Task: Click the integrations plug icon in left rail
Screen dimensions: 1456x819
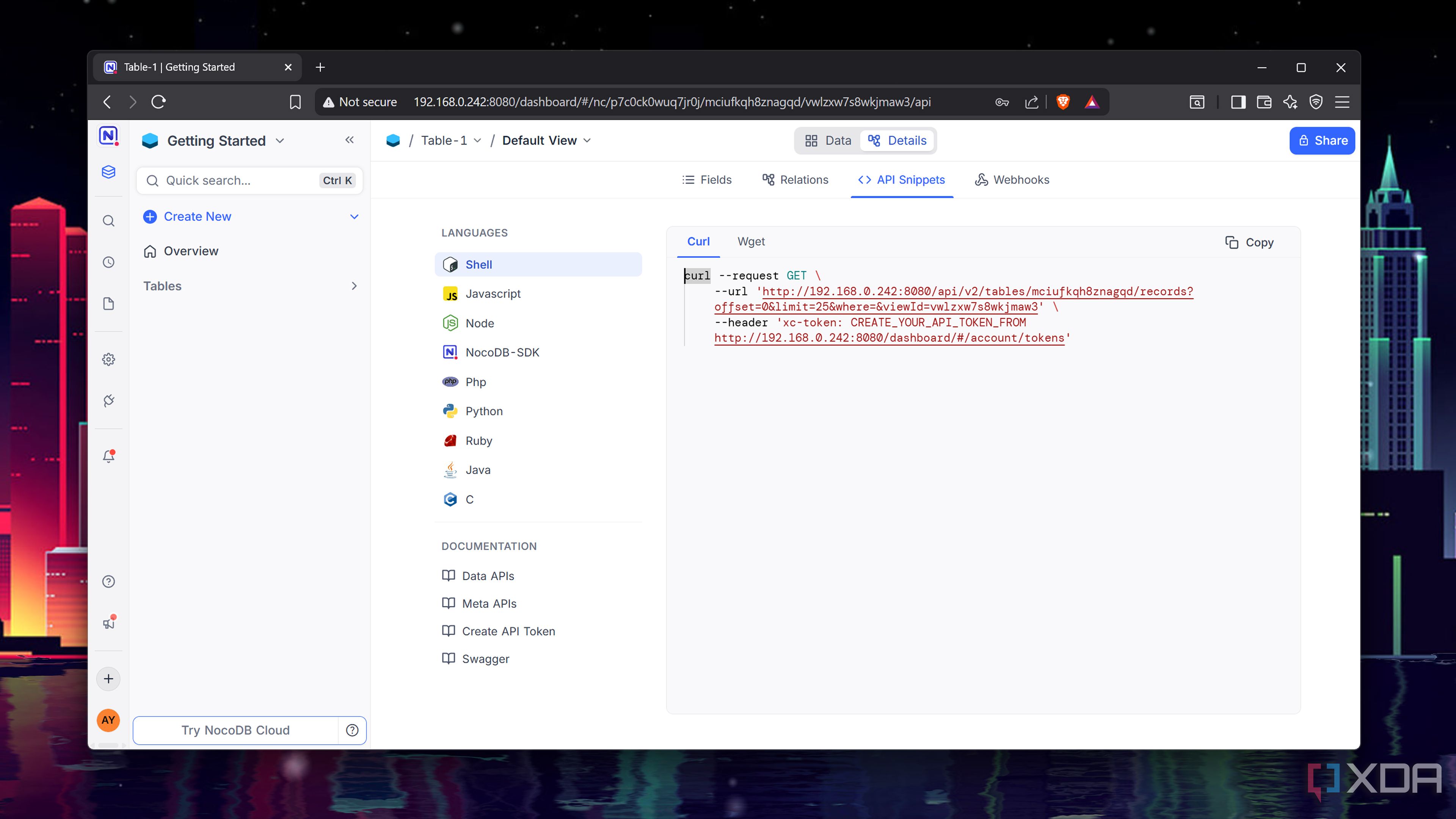Action: [108, 401]
